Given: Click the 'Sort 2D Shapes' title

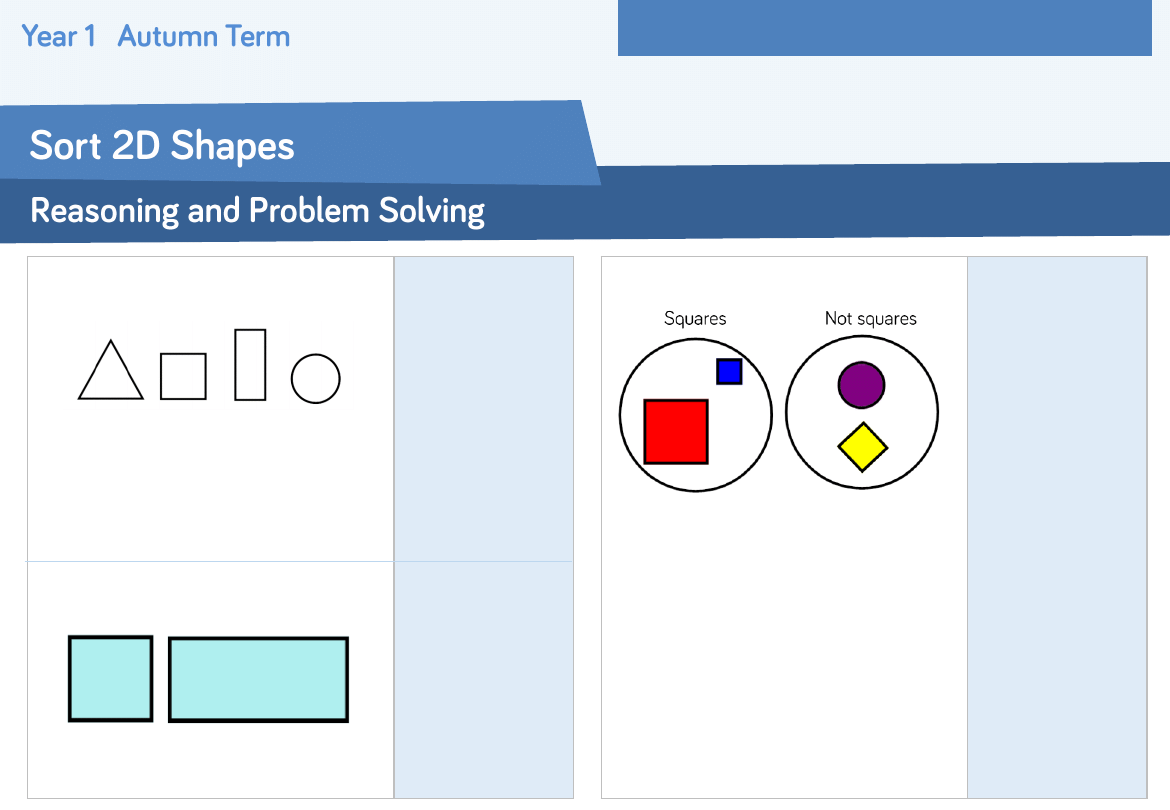Looking at the screenshot, I should click(162, 146).
